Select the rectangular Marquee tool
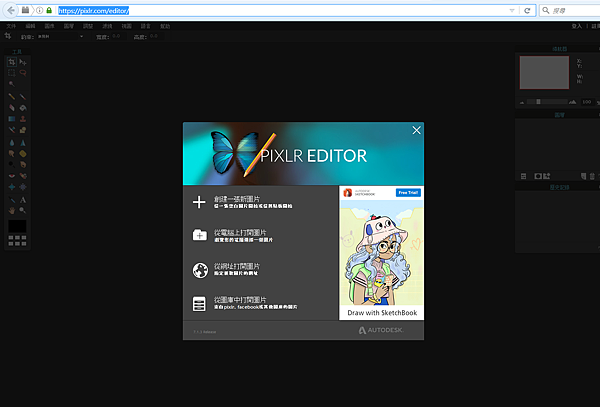Image resolution: width=600 pixels, height=407 pixels. pos(12,73)
